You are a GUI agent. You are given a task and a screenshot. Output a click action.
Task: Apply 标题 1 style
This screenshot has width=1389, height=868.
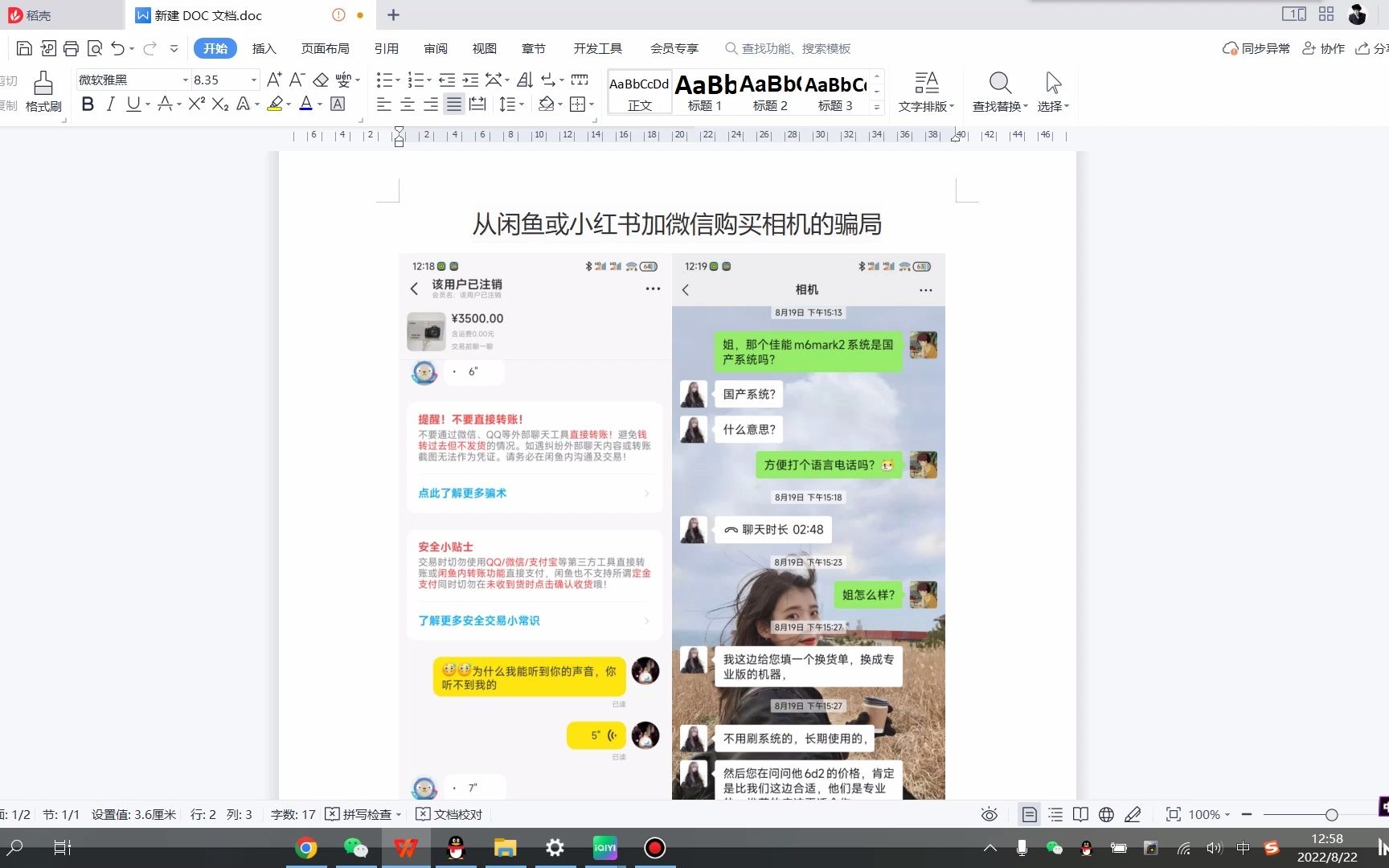[705, 92]
